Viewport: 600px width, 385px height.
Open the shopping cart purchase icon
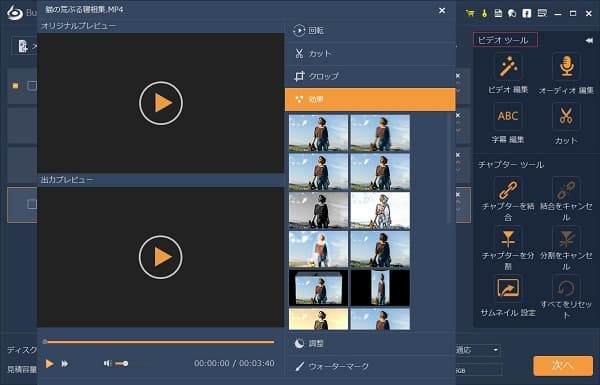pyautogui.click(x=470, y=13)
